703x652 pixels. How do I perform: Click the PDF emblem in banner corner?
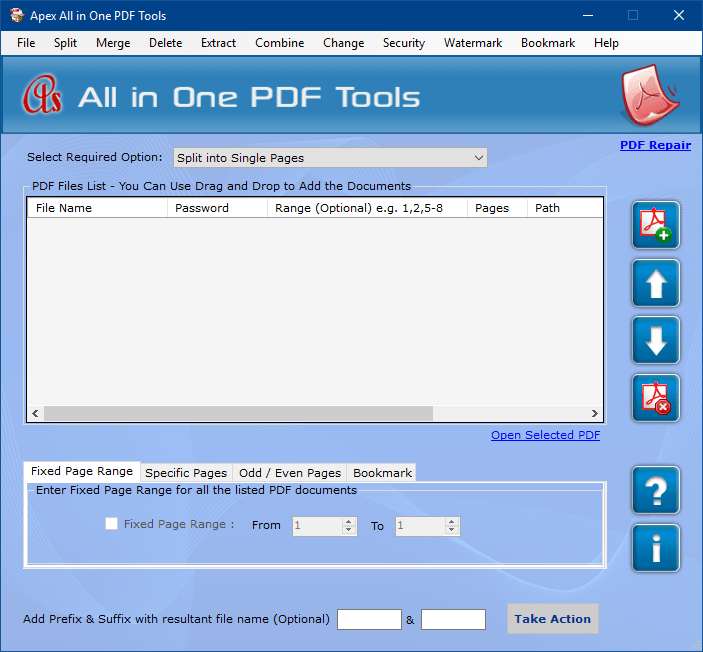(650, 96)
